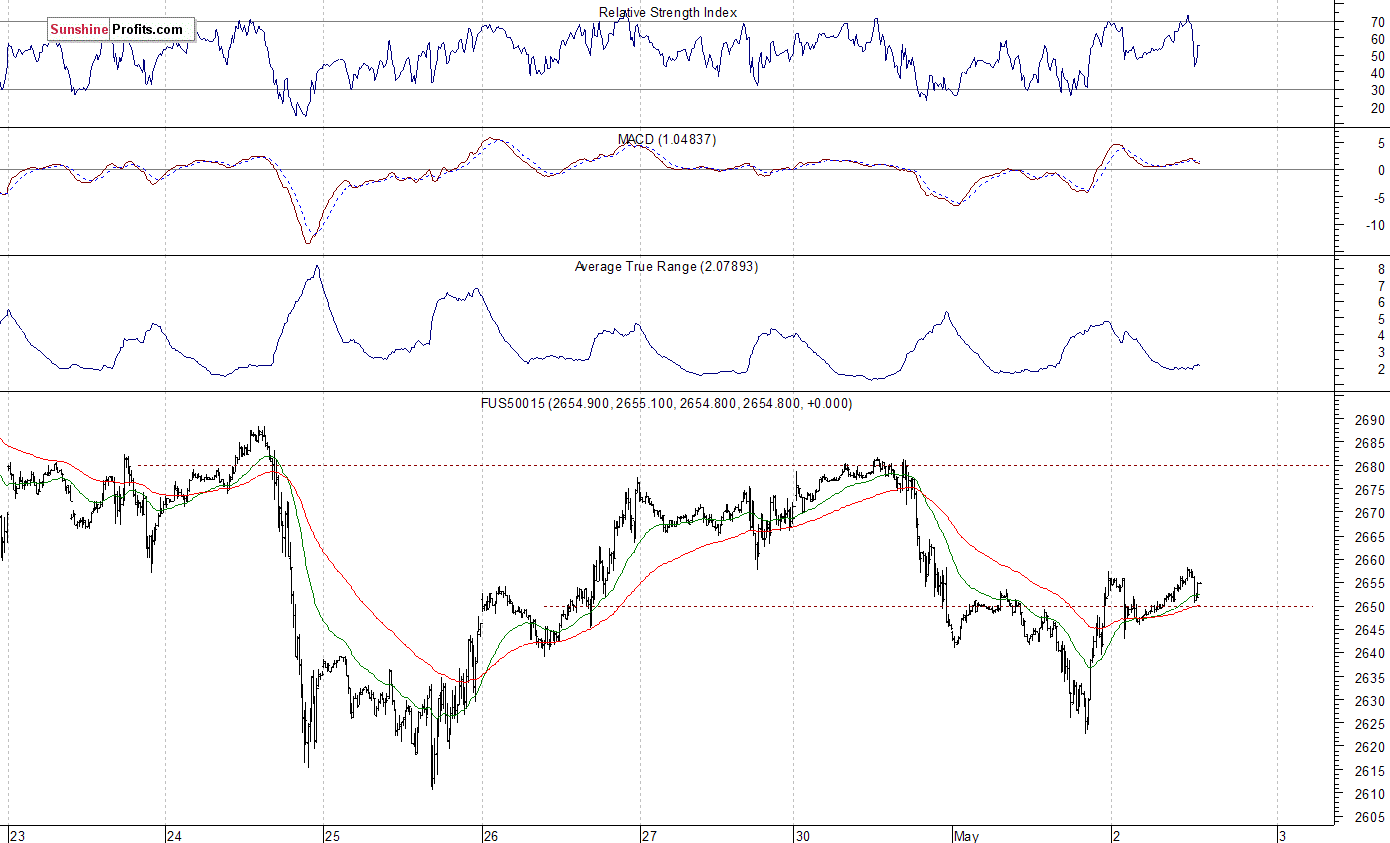Image resolution: width=1390 pixels, height=843 pixels.
Task: Select the 30 date label on the time axis
Action: coord(803,835)
